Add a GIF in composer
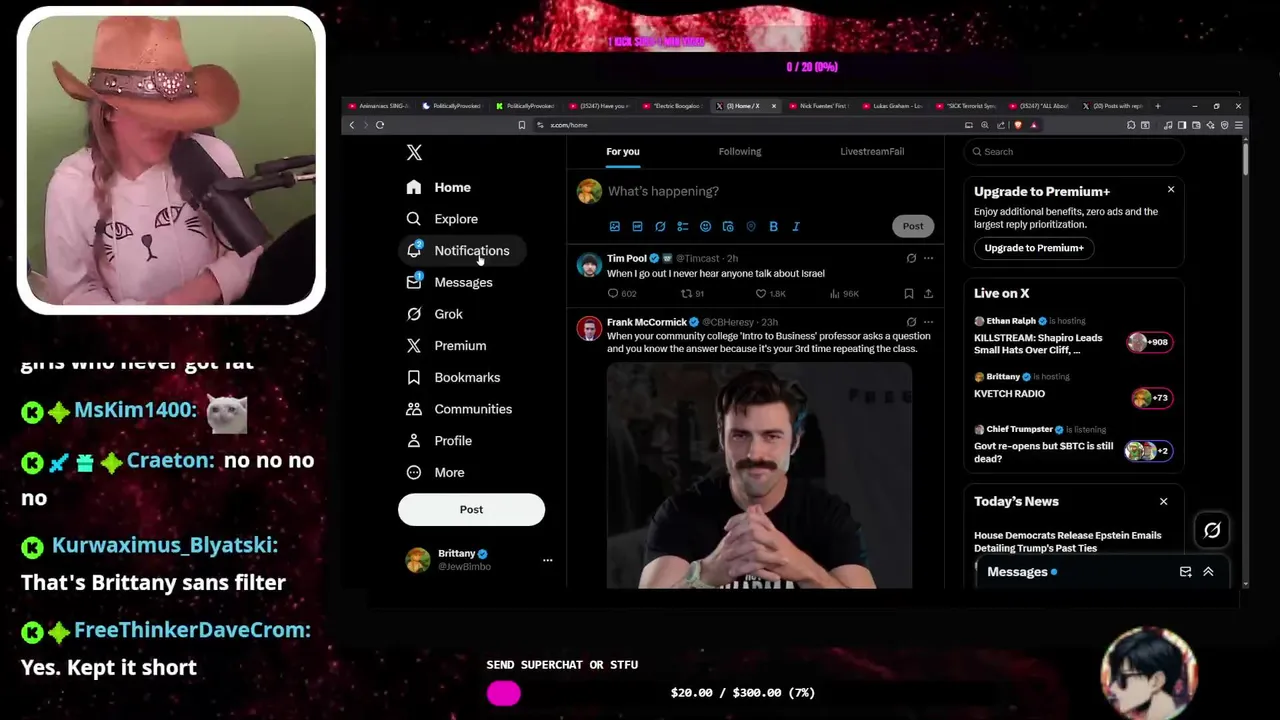 (x=637, y=227)
